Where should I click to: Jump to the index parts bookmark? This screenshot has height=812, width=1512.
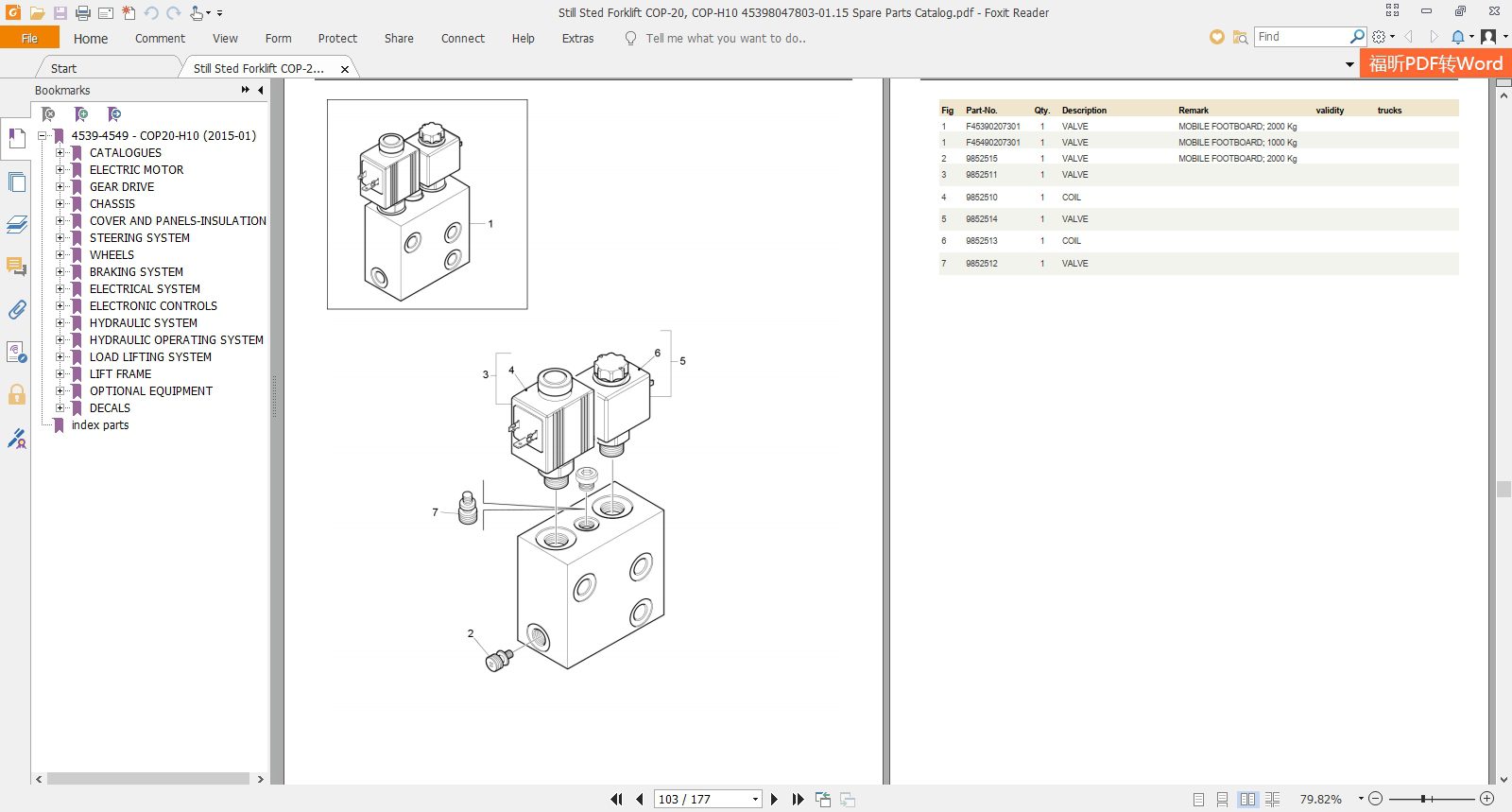pyautogui.click(x=100, y=425)
